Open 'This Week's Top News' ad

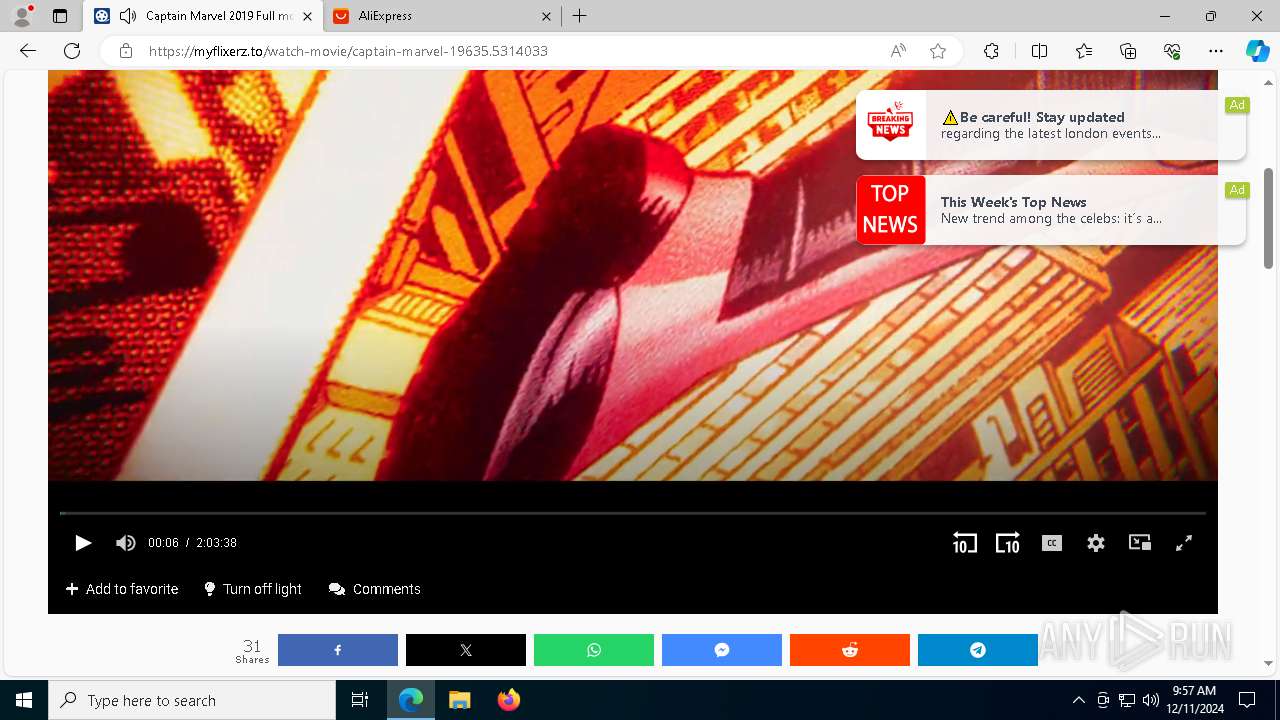click(1051, 210)
